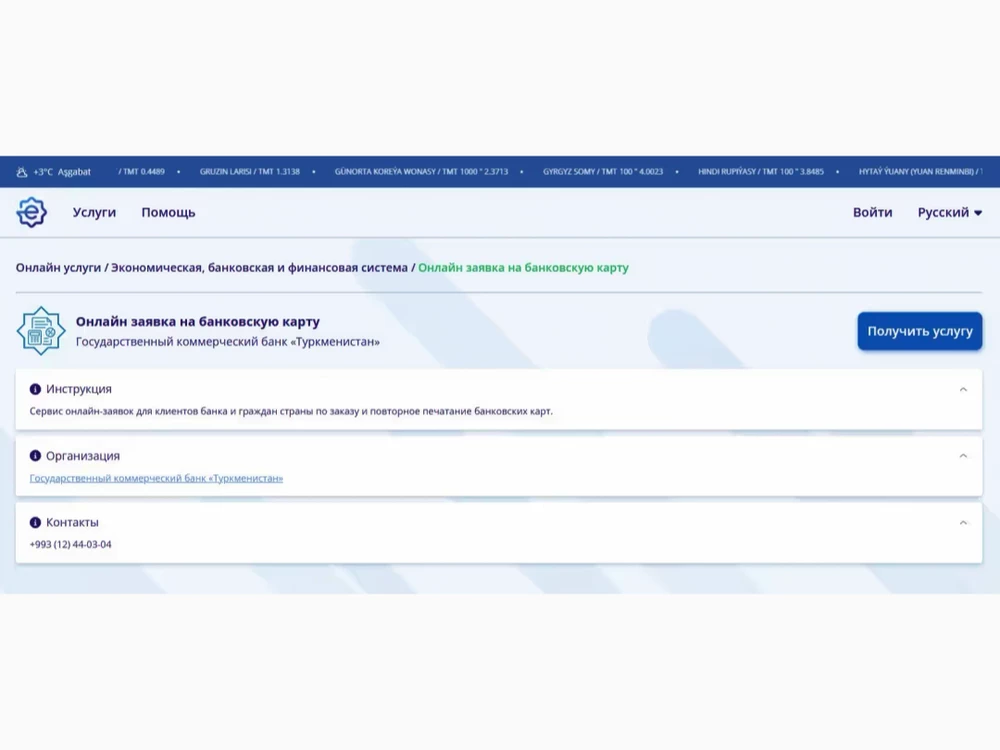Click the GYRGYZ SOMY exchange rate
1000x750 pixels.
(603, 172)
